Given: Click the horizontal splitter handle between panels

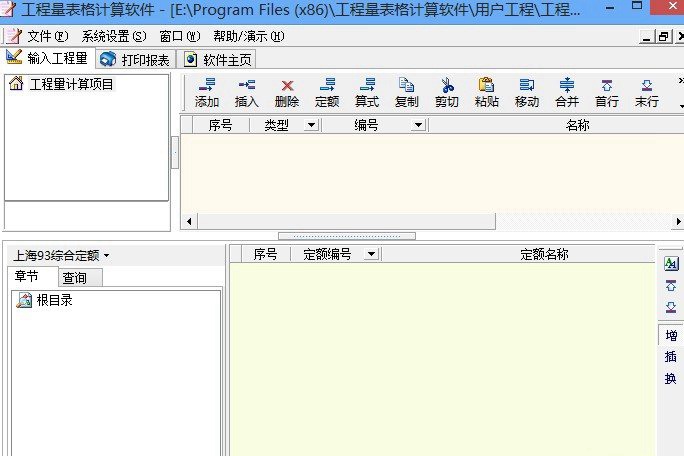Looking at the screenshot, I should pos(347,236).
